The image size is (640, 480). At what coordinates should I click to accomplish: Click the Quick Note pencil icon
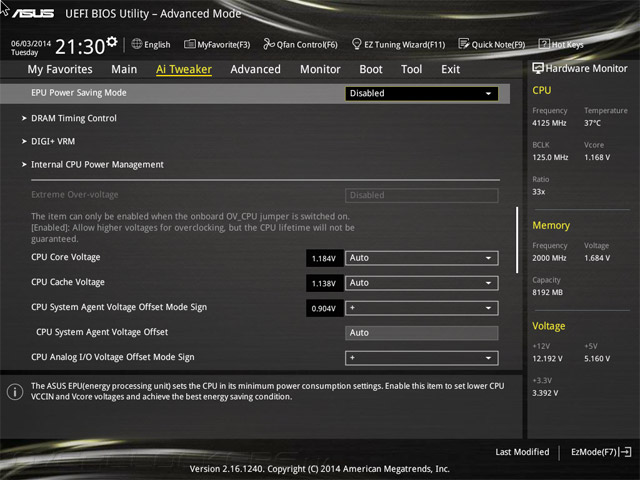tap(464, 44)
